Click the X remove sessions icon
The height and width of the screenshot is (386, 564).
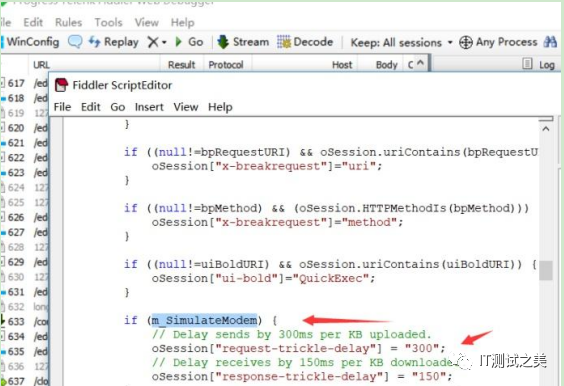click(x=153, y=42)
